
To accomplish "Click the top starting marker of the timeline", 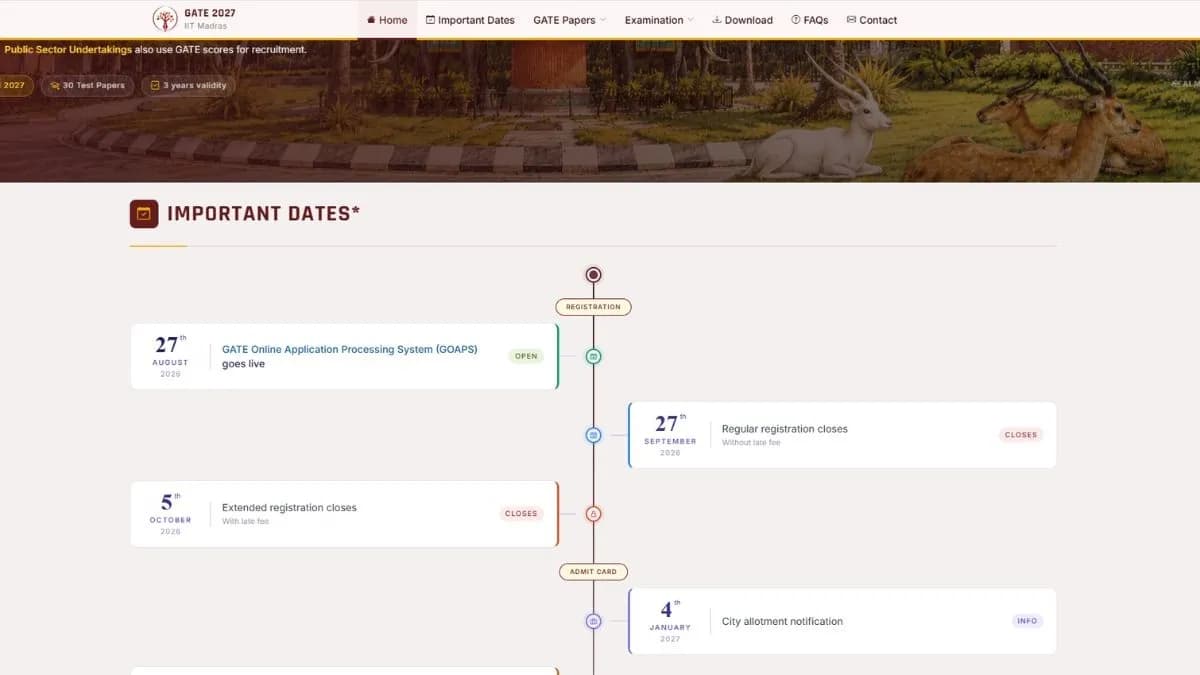I will point(593,274).
